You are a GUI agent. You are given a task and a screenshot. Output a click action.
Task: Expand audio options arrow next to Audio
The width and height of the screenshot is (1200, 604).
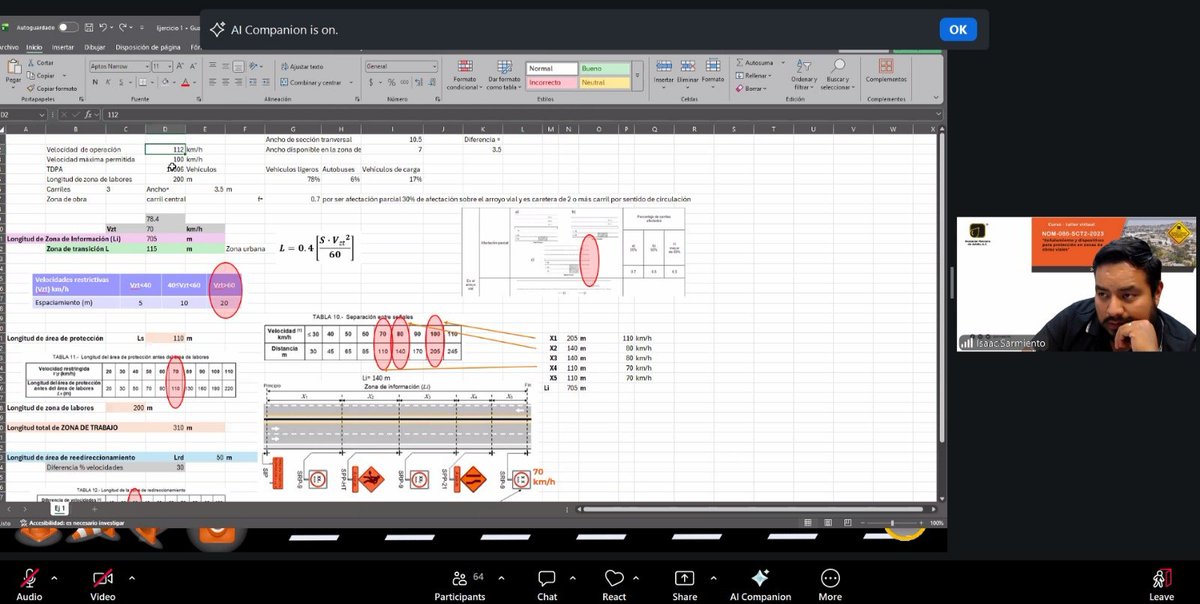tap(54, 577)
